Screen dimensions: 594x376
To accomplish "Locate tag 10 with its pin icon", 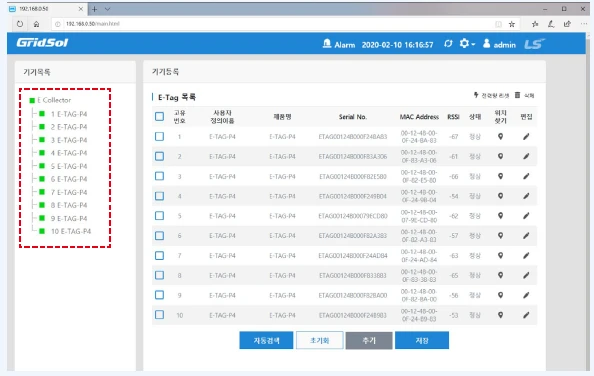I will [x=500, y=315].
